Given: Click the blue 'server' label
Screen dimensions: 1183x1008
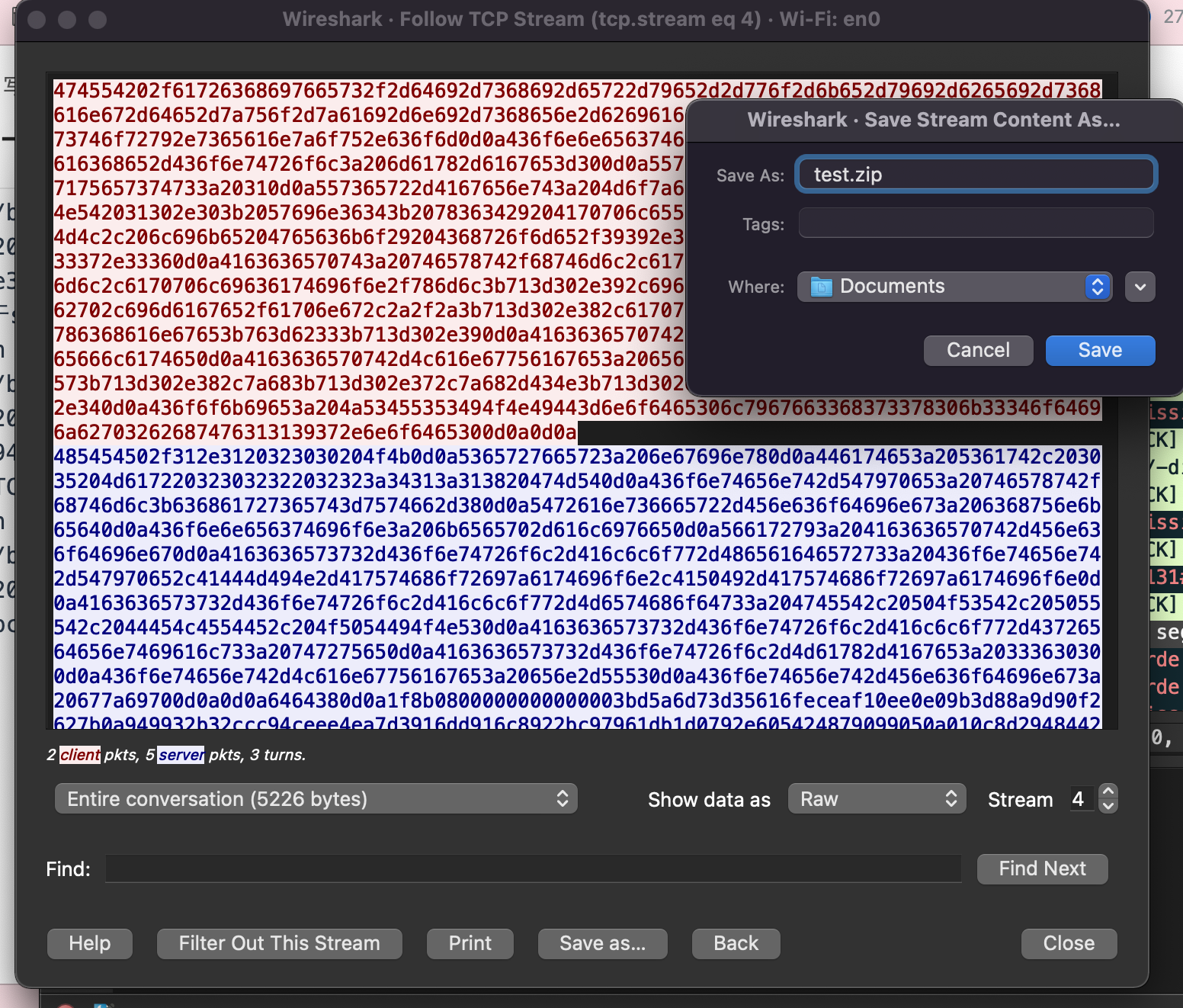Looking at the screenshot, I should pos(181,755).
